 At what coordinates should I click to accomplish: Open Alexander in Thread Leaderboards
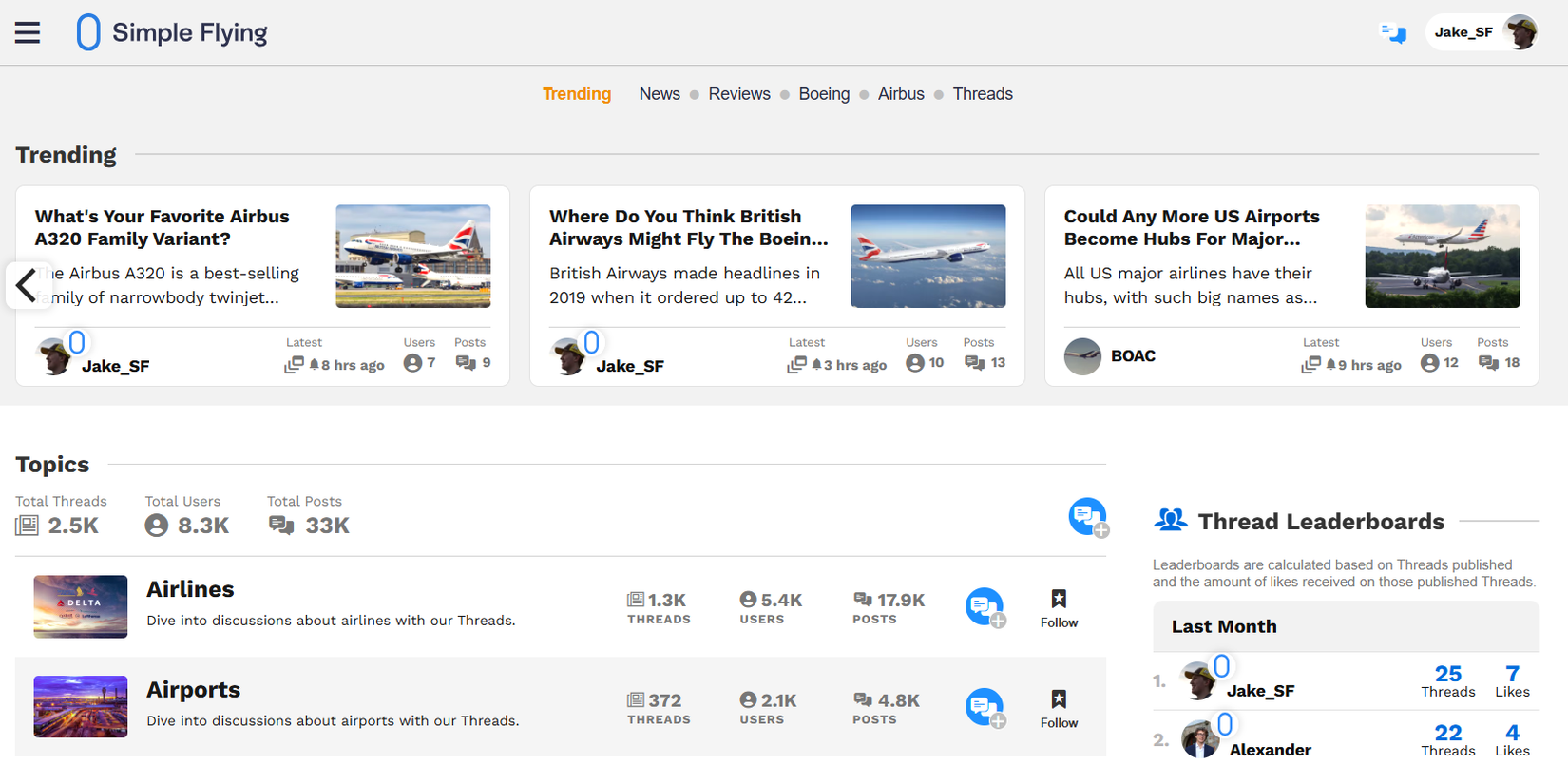(x=1270, y=750)
